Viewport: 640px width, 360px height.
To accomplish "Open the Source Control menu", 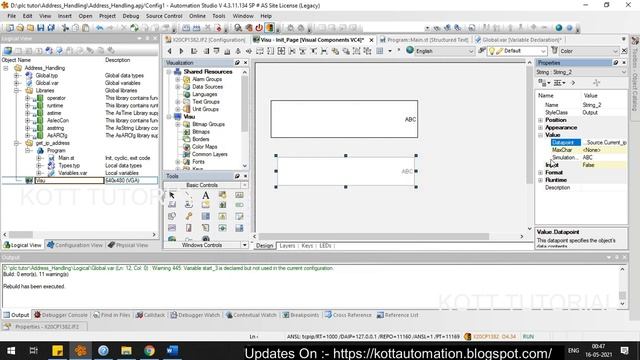I will pos(164,16).
